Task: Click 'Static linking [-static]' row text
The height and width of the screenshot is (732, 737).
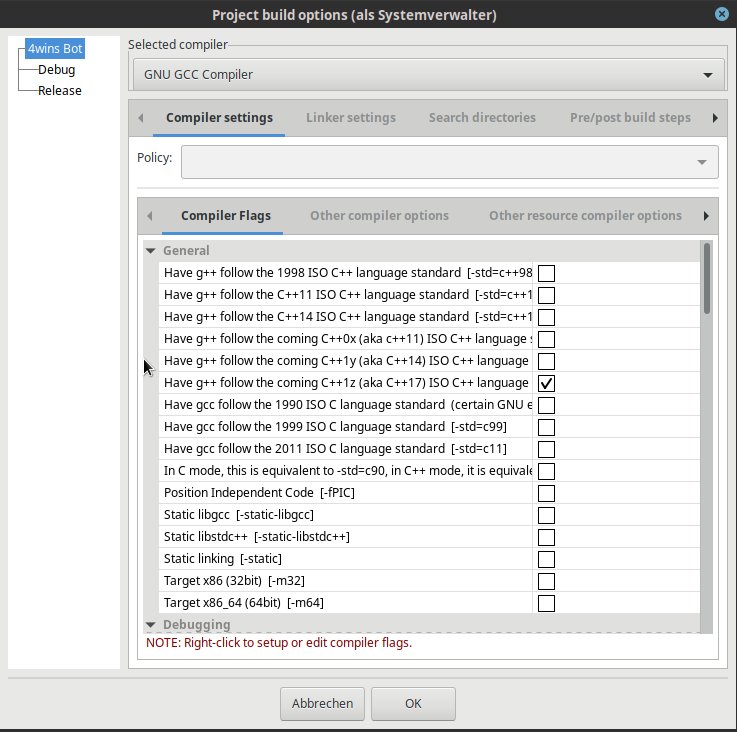Action: (223, 559)
